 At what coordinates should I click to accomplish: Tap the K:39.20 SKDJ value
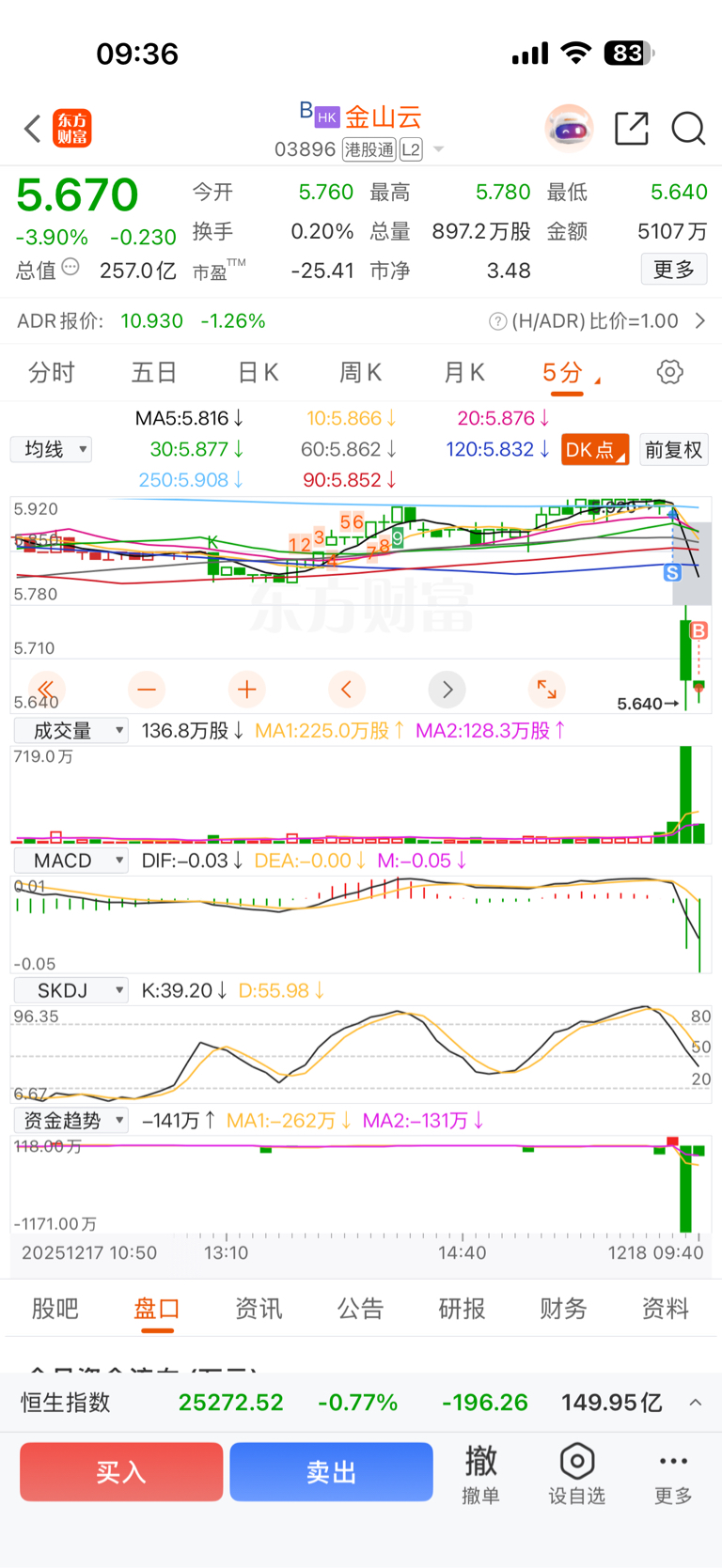point(184,990)
